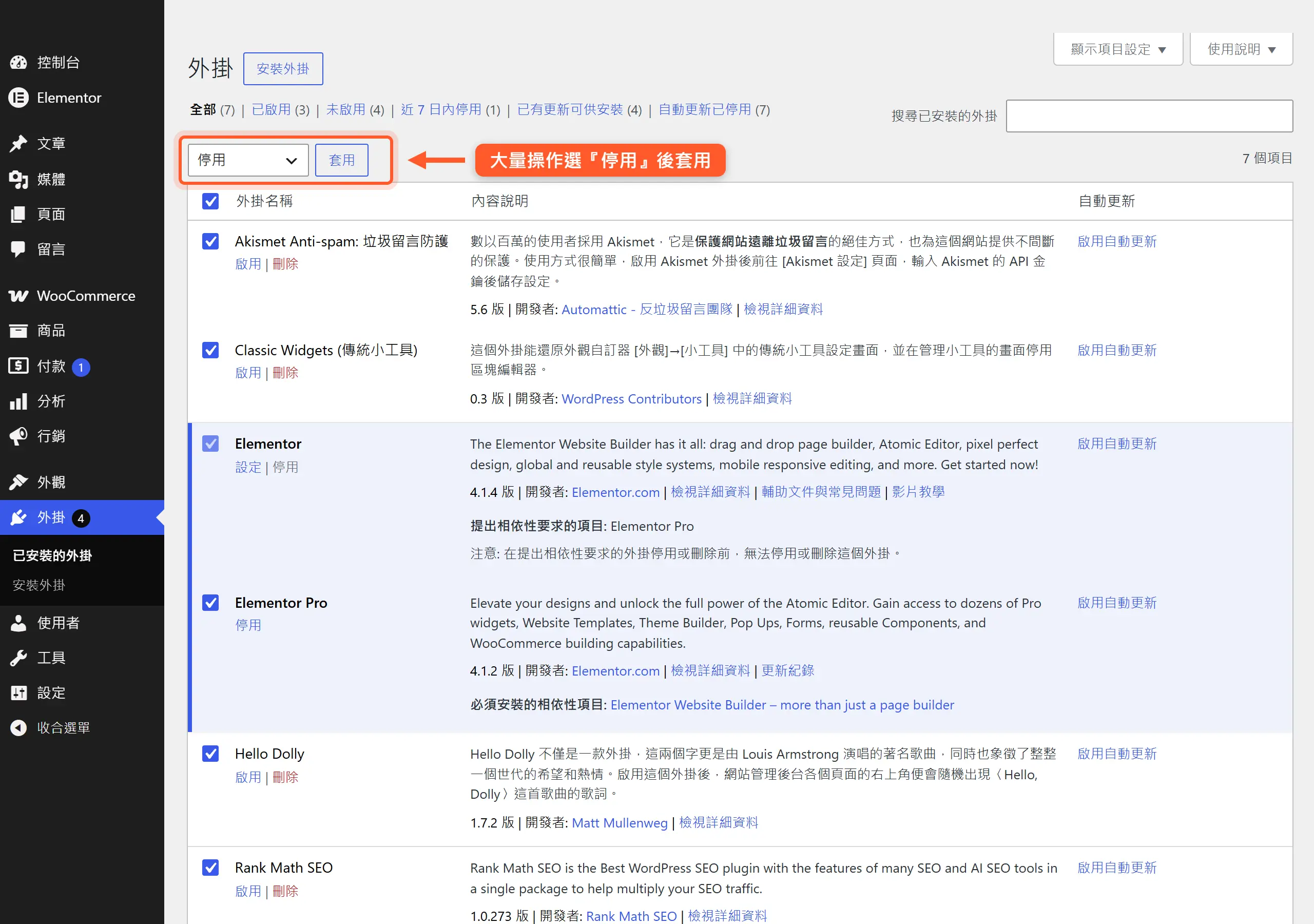Open Elementor 輔助文件與常見問題 link
This screenshot has height=924, width=1314.
point(821,492)
